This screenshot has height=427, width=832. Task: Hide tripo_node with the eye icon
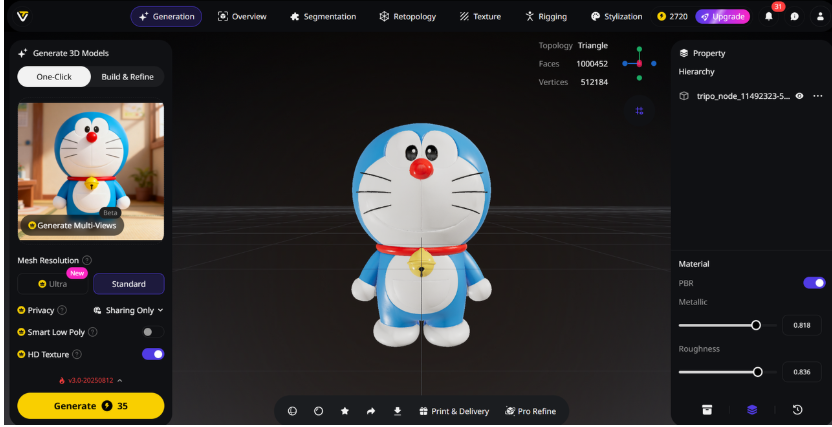tap(799, 96)
